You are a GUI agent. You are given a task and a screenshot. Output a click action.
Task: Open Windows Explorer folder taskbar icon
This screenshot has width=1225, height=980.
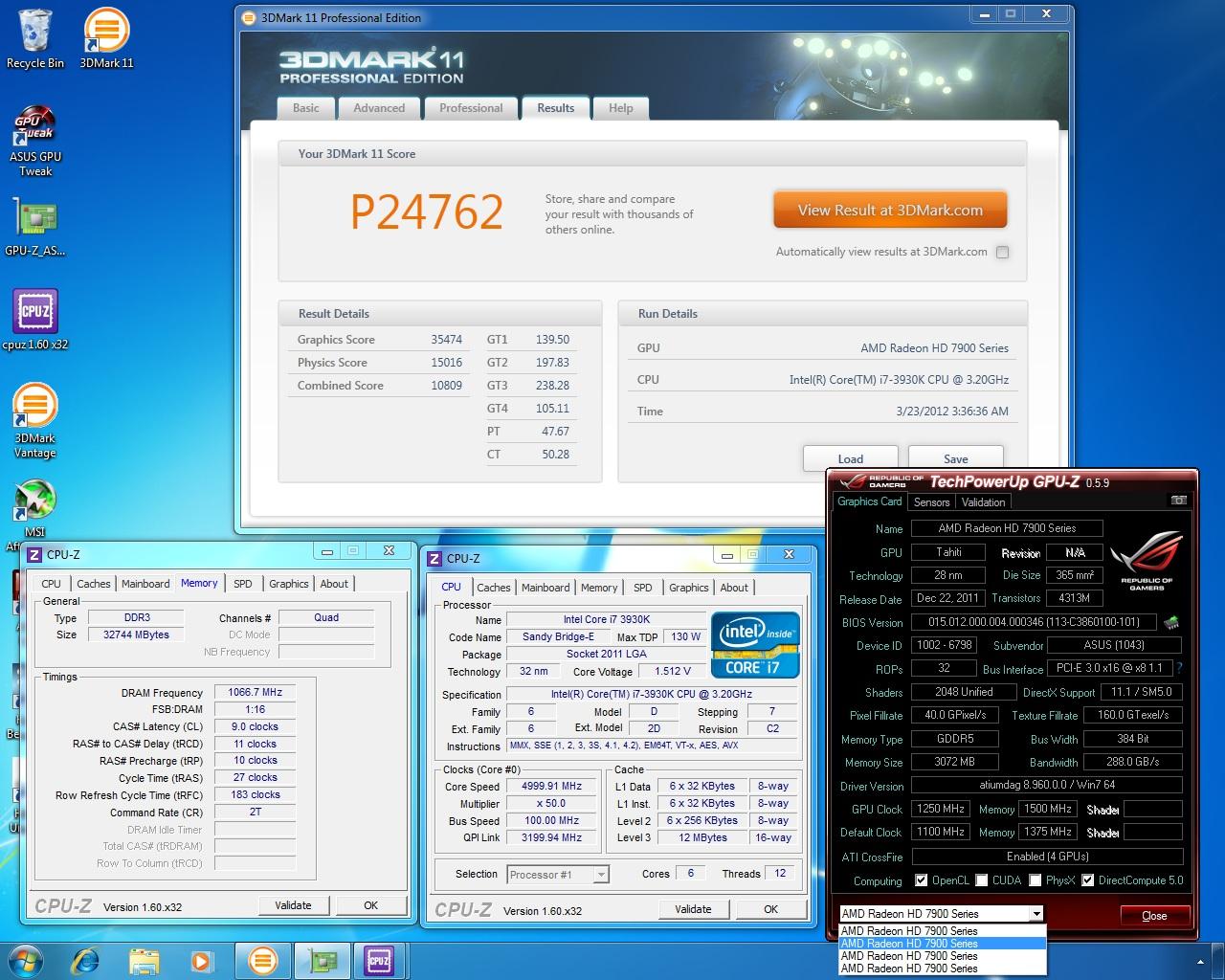click(144, 960)
